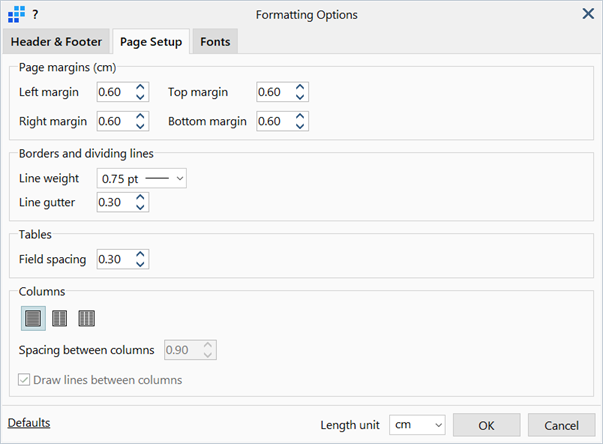This screenshot has width=603, height=444.
Task: Click the question mark help icon
Action: pos(35,15)
